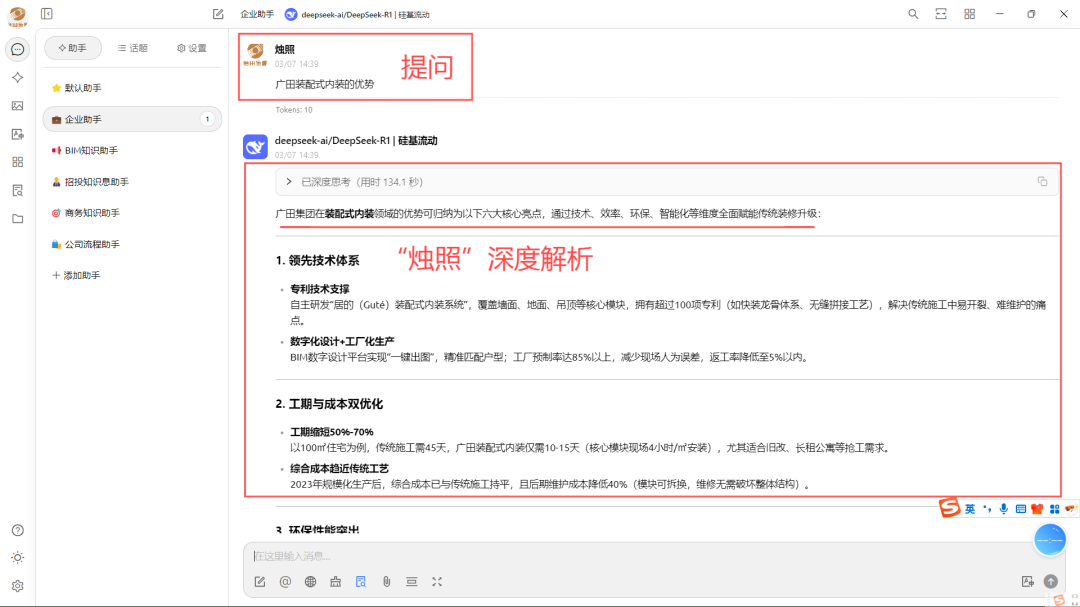Screen dimensions: 1080x607
Task: Click the question text 广田装配式内装的优势
Action: point(324,84)
